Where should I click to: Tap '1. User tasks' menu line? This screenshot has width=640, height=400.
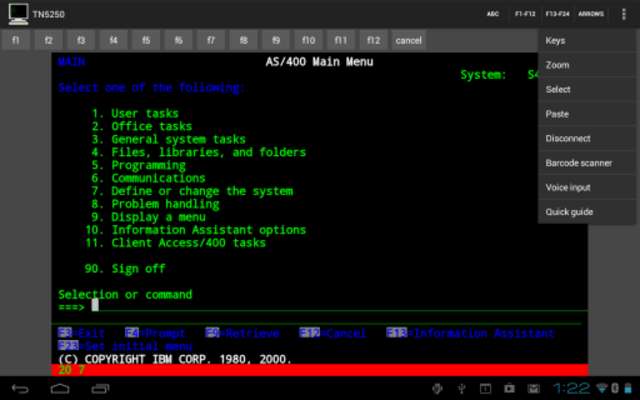[135, 113]
